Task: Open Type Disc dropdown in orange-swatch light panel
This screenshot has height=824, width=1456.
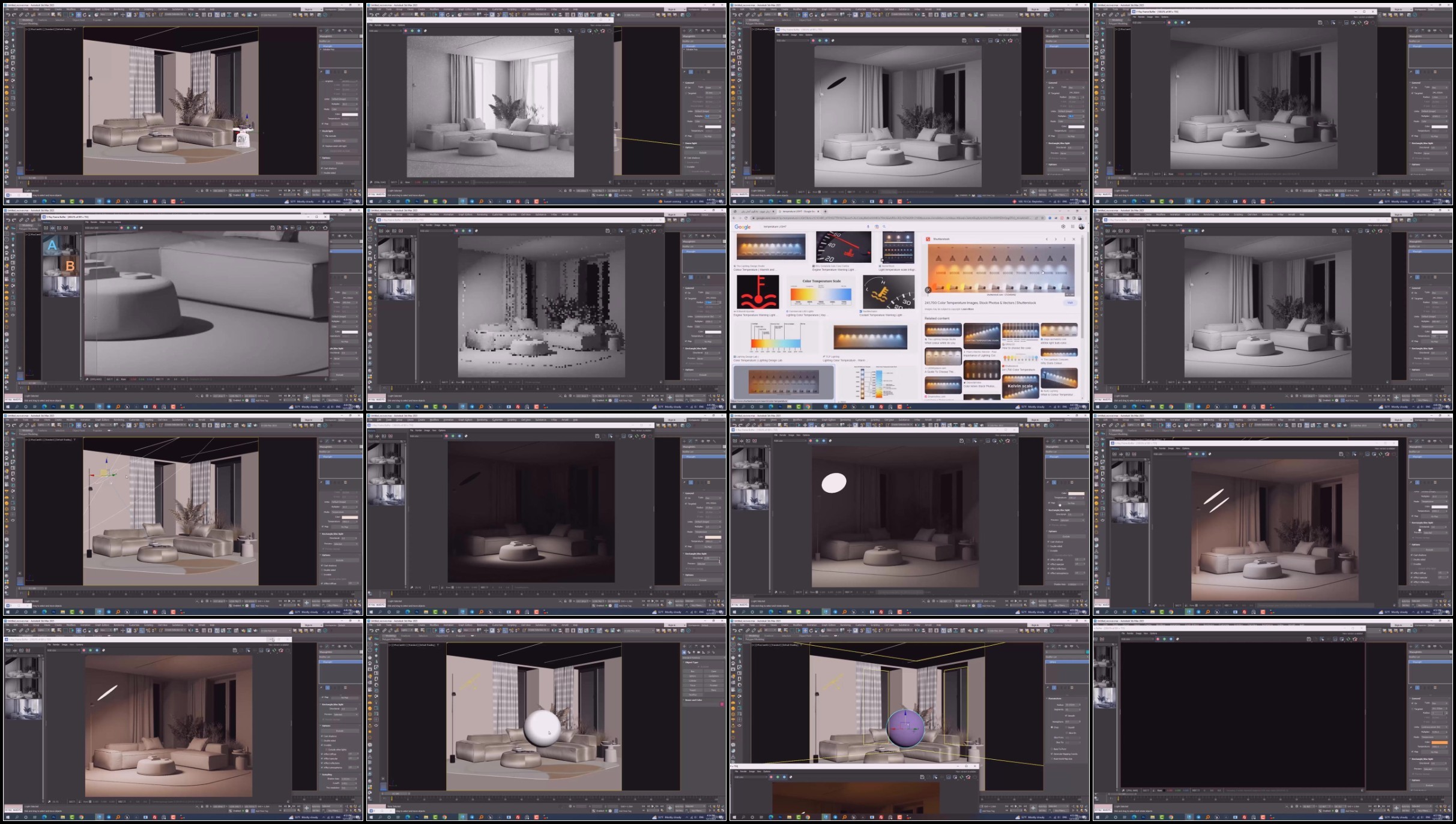Action: 1440,703
